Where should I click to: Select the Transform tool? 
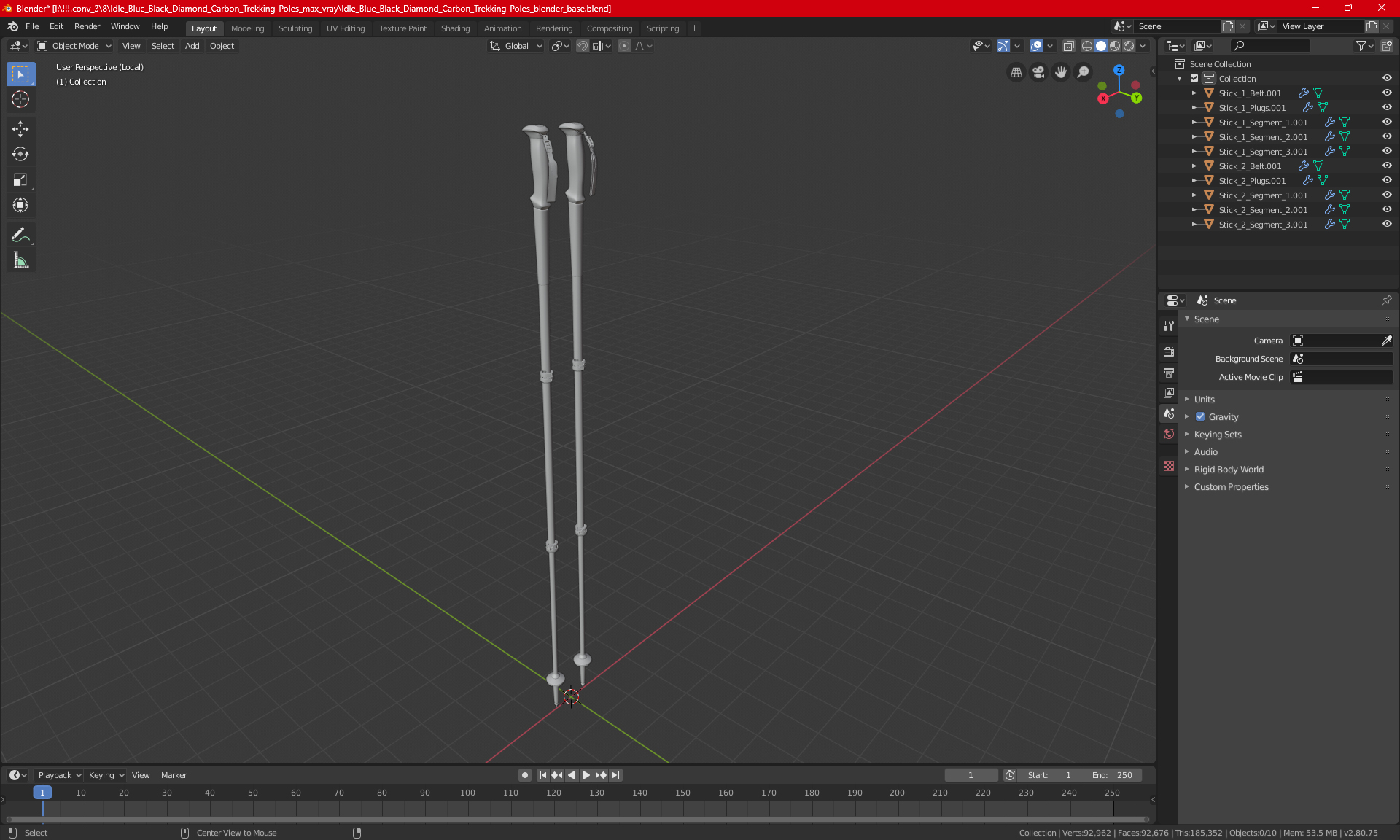click(x=20, y=205)
